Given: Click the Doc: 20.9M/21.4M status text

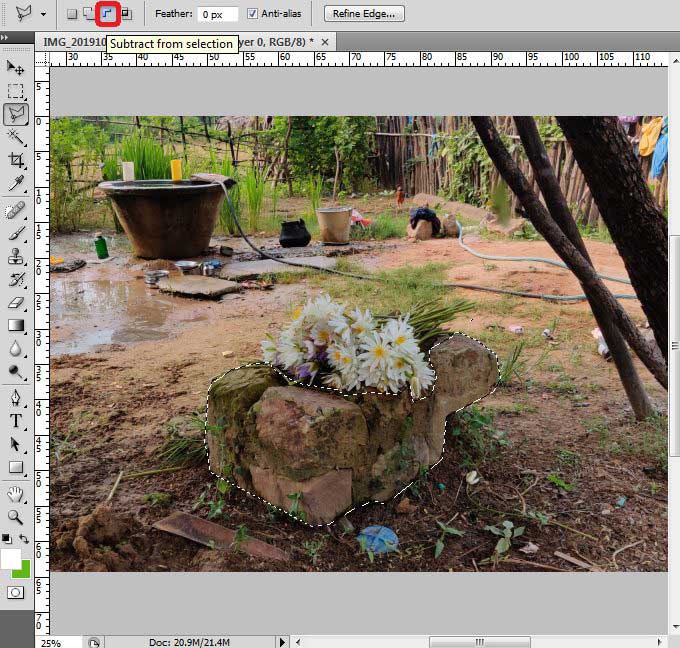Looking at the screenshot, I should 189,642.
